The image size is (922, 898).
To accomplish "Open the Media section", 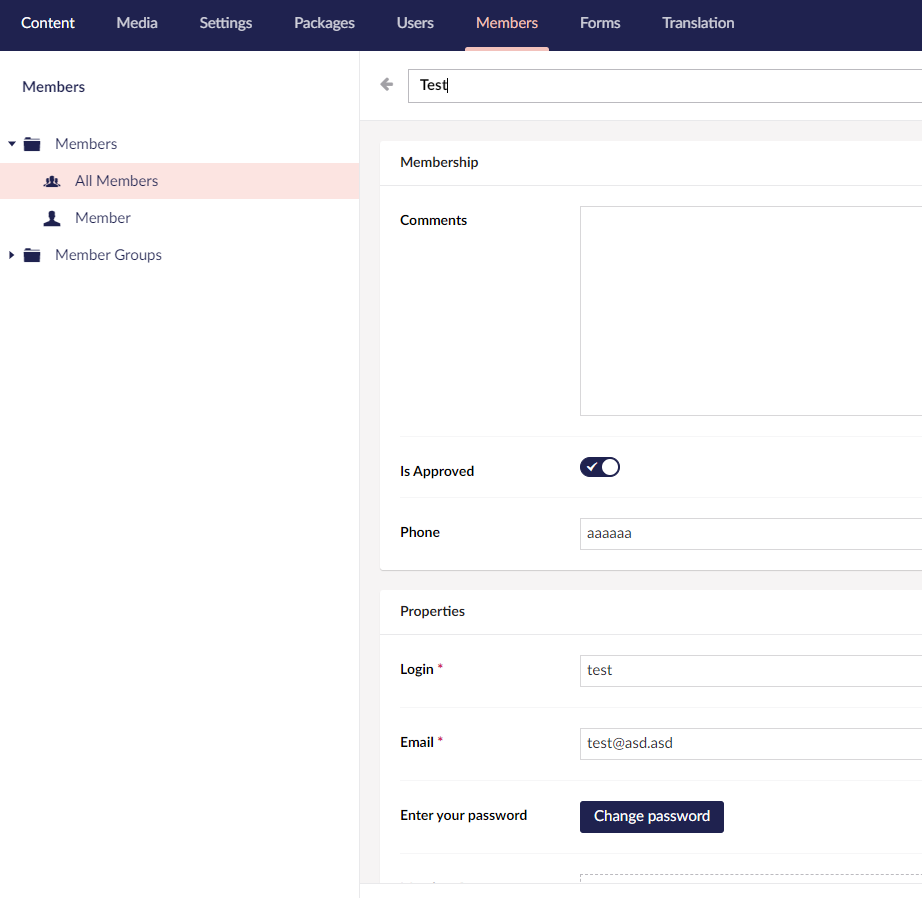I will coord(136,22).
